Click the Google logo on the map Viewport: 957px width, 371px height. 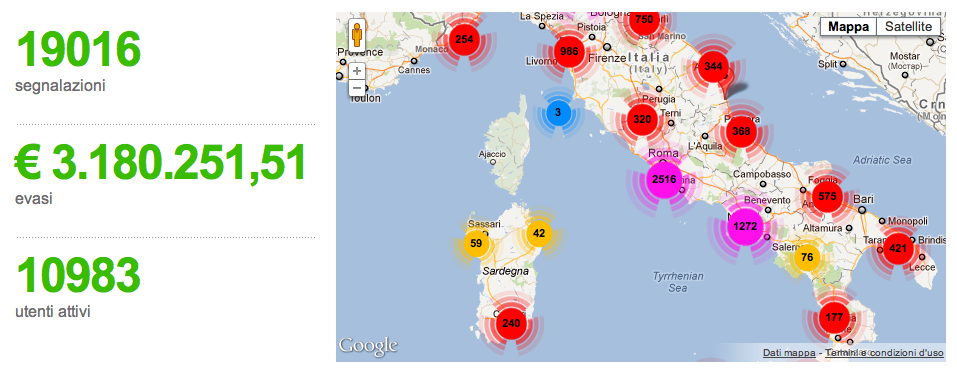(x=368, y=346)
